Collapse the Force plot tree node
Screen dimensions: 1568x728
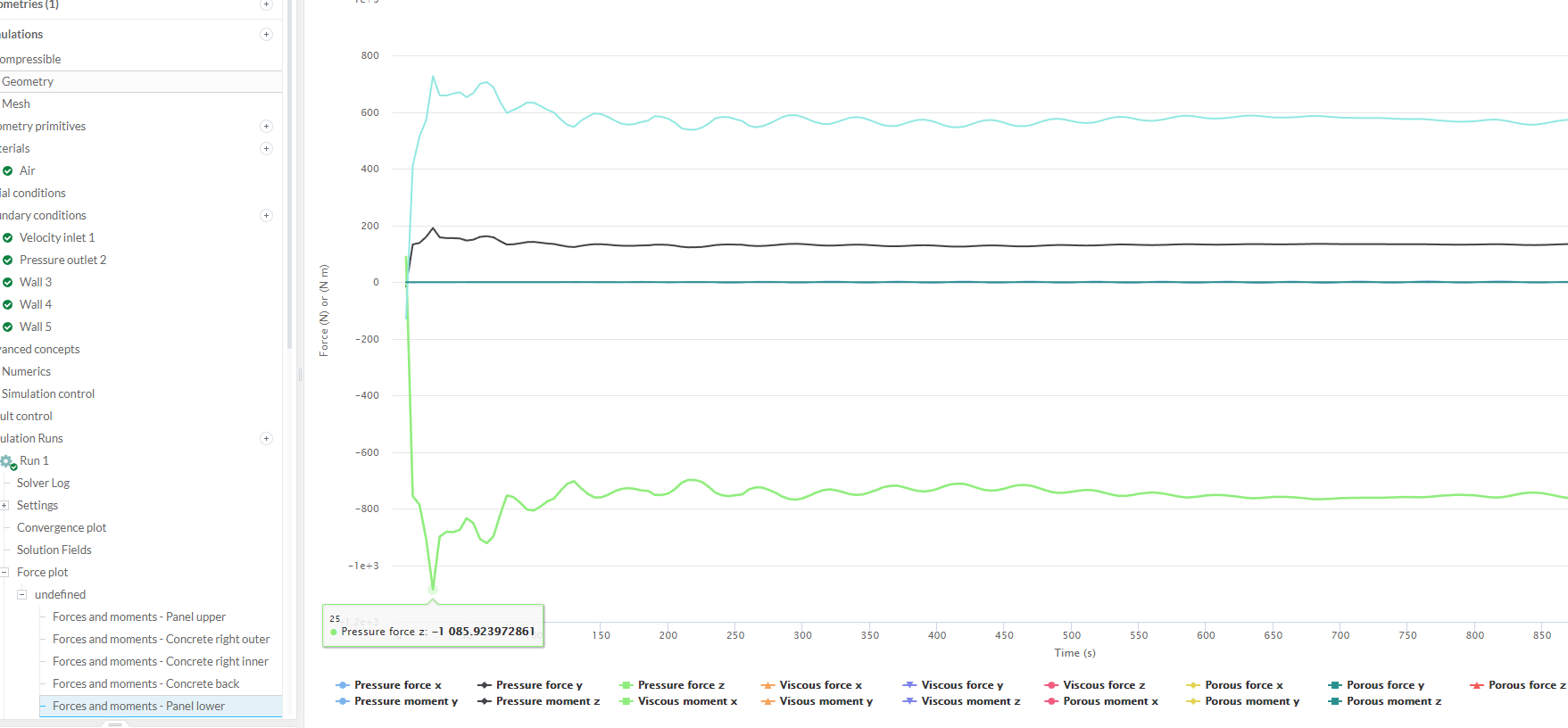tap(4, 573)
